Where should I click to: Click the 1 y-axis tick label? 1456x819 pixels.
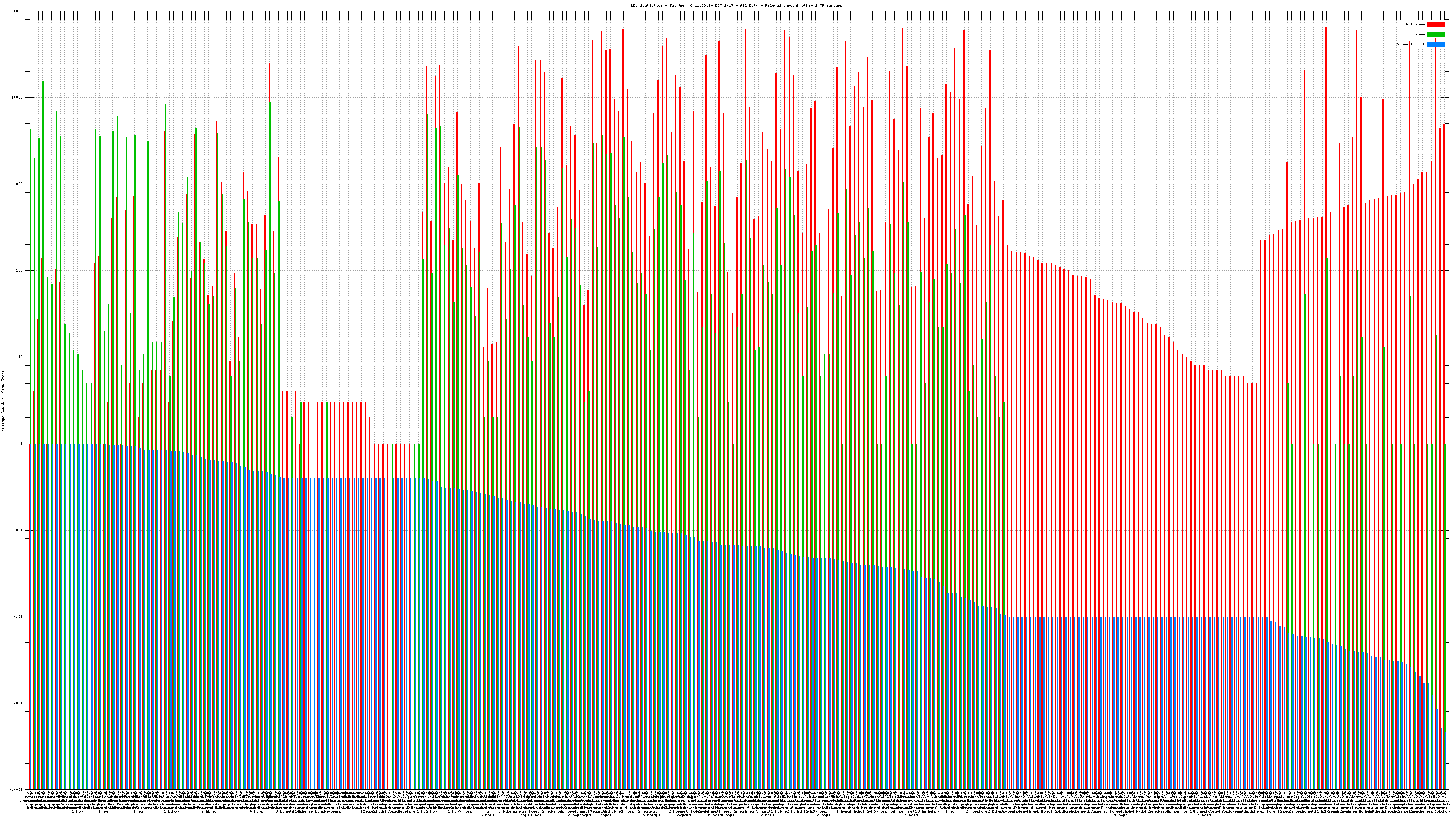[x=21, y=444]
